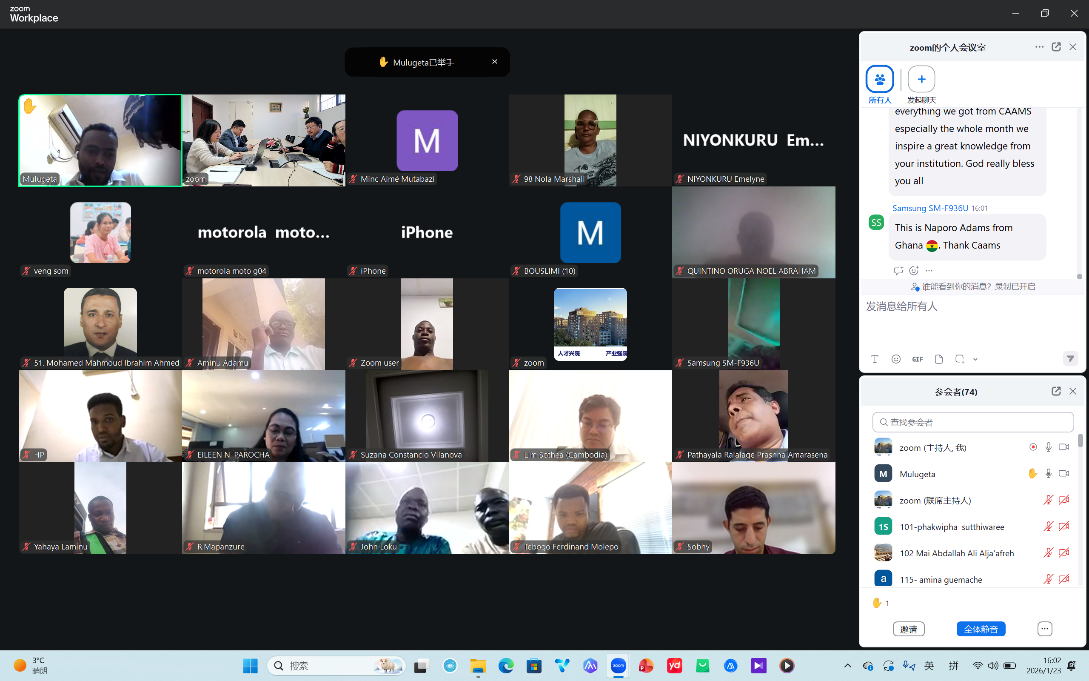Attach a file in the chat toolbar
Screen dimensions: 1089x681
coord(938,359)
